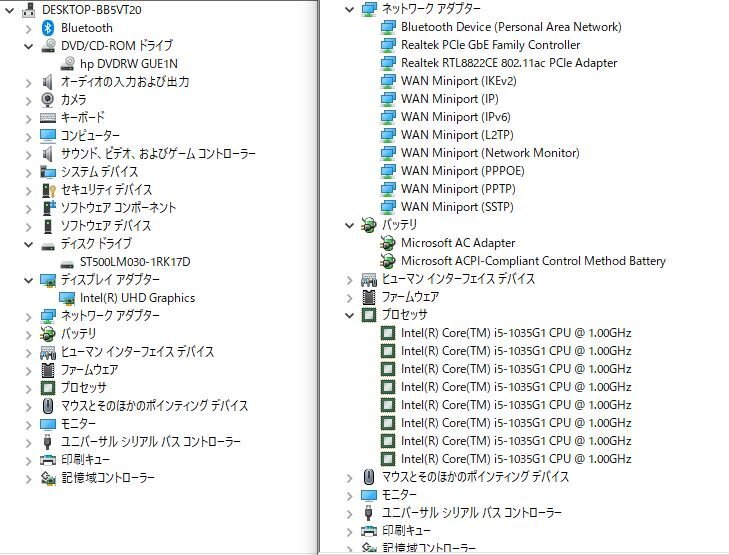Expand the ソフトウェア デバイス category

tap(28, 227)
